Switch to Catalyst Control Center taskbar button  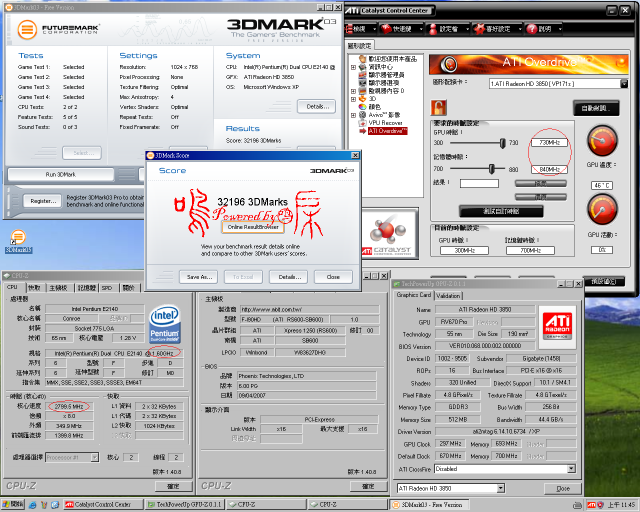[103, 505]
